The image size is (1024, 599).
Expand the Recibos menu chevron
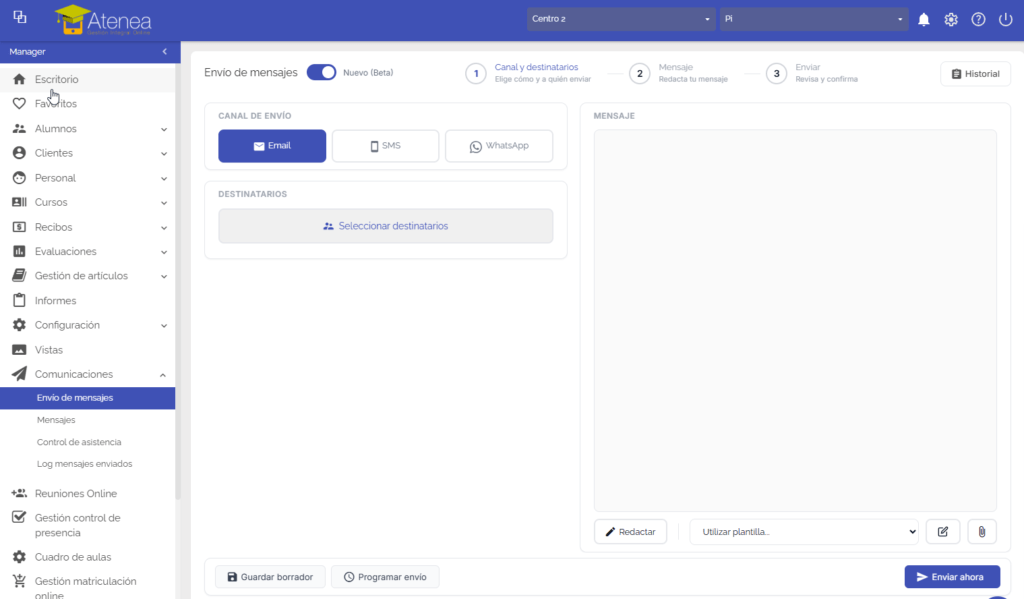click(164, 227)
